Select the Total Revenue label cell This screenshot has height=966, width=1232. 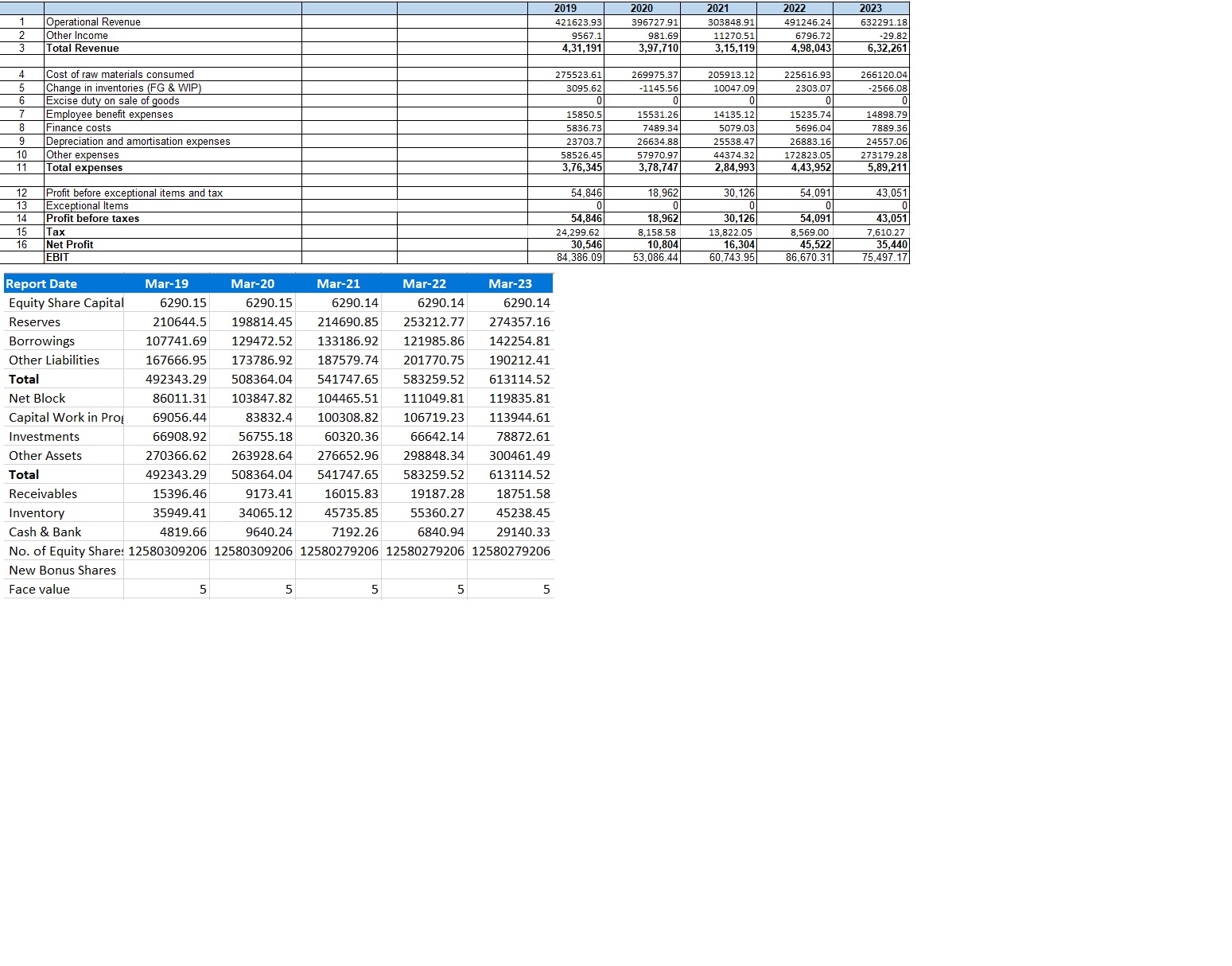coord(83,48)
